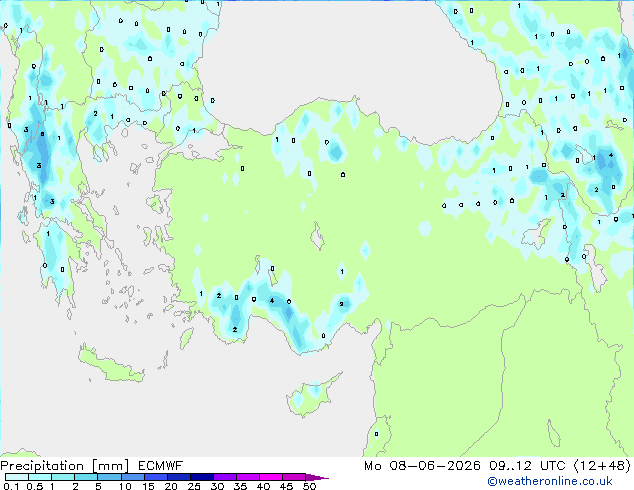The width and height of the screenshot is (634, 490).
Task: Click the purple swatch between 30 and 35
Action: click(x=225, y=477)
